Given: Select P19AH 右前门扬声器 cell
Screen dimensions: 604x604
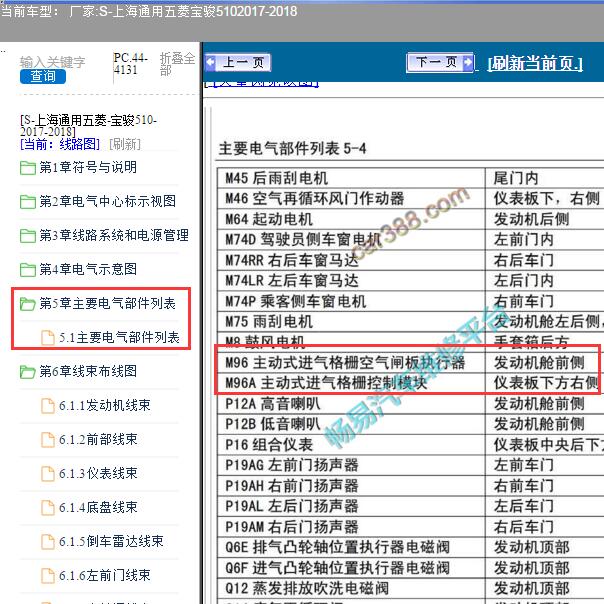Looking at the screenshot, I should [x=351, y=486].
